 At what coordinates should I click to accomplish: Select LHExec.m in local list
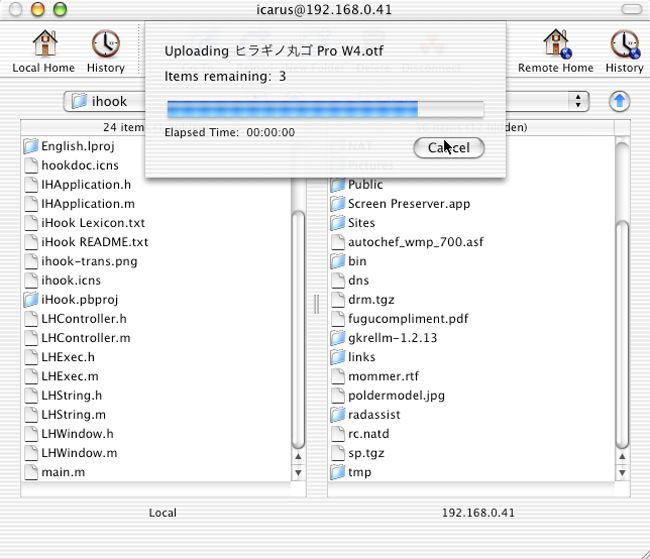pos(70,376)
